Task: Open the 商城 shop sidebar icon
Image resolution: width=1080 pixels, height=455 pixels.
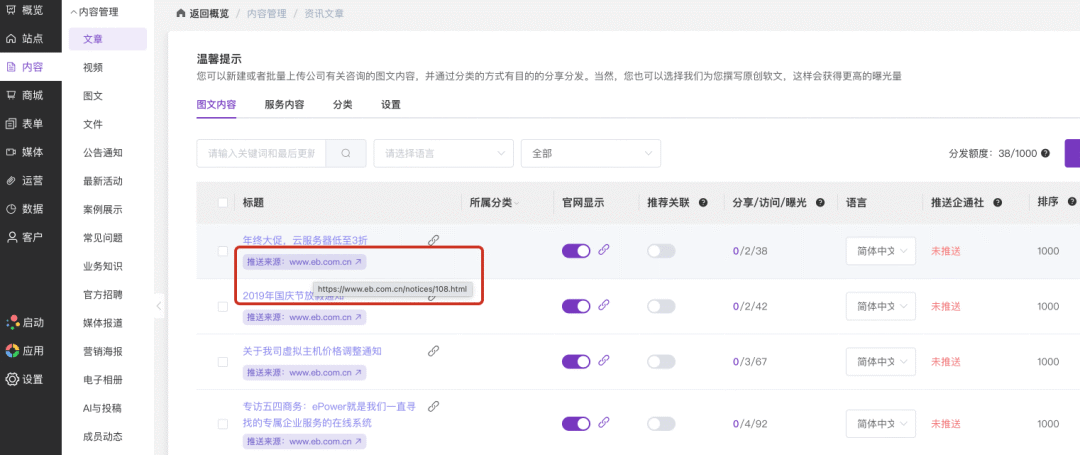Action: 11,95
